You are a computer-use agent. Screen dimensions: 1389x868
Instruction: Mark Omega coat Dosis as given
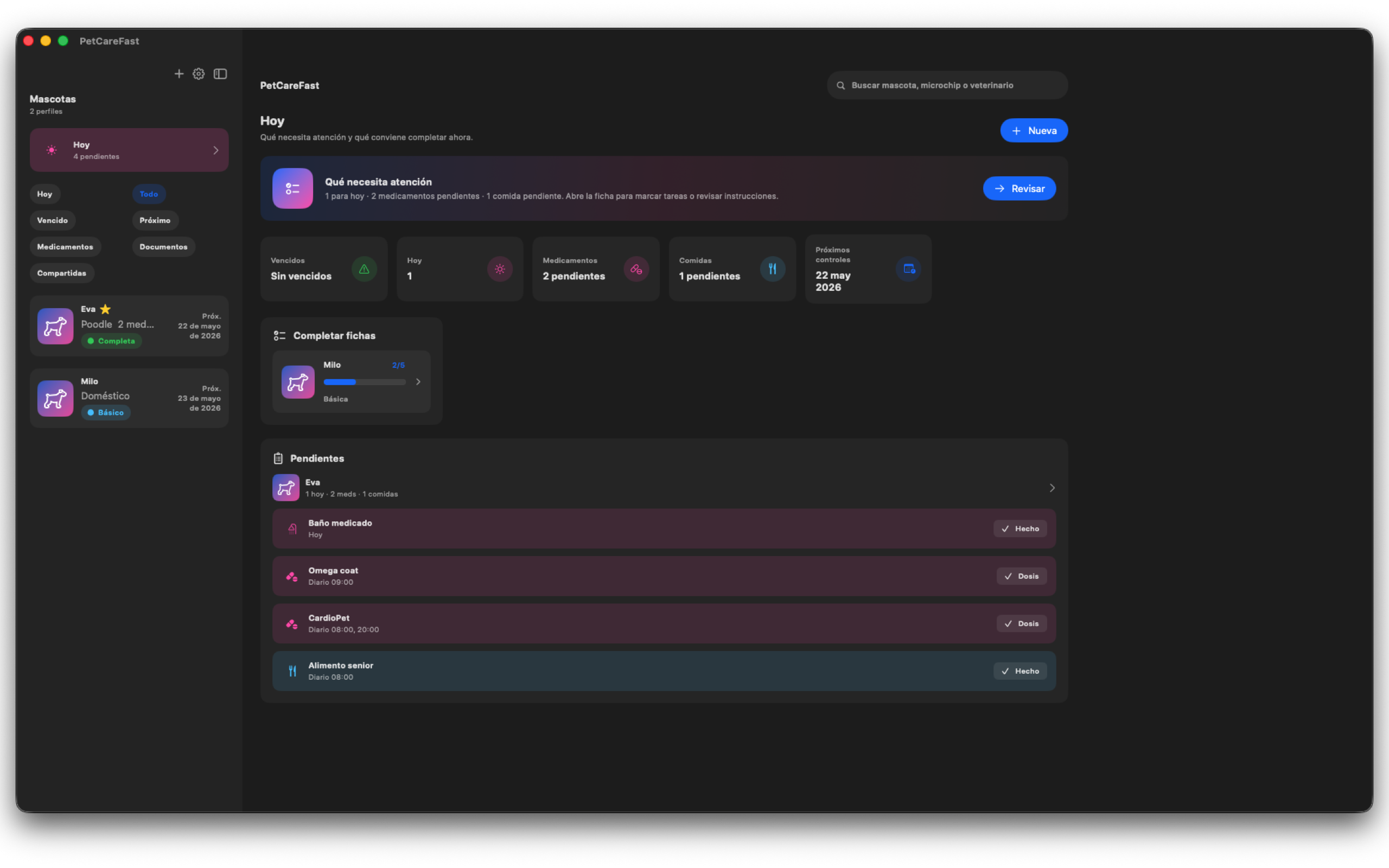[1022, 576]
